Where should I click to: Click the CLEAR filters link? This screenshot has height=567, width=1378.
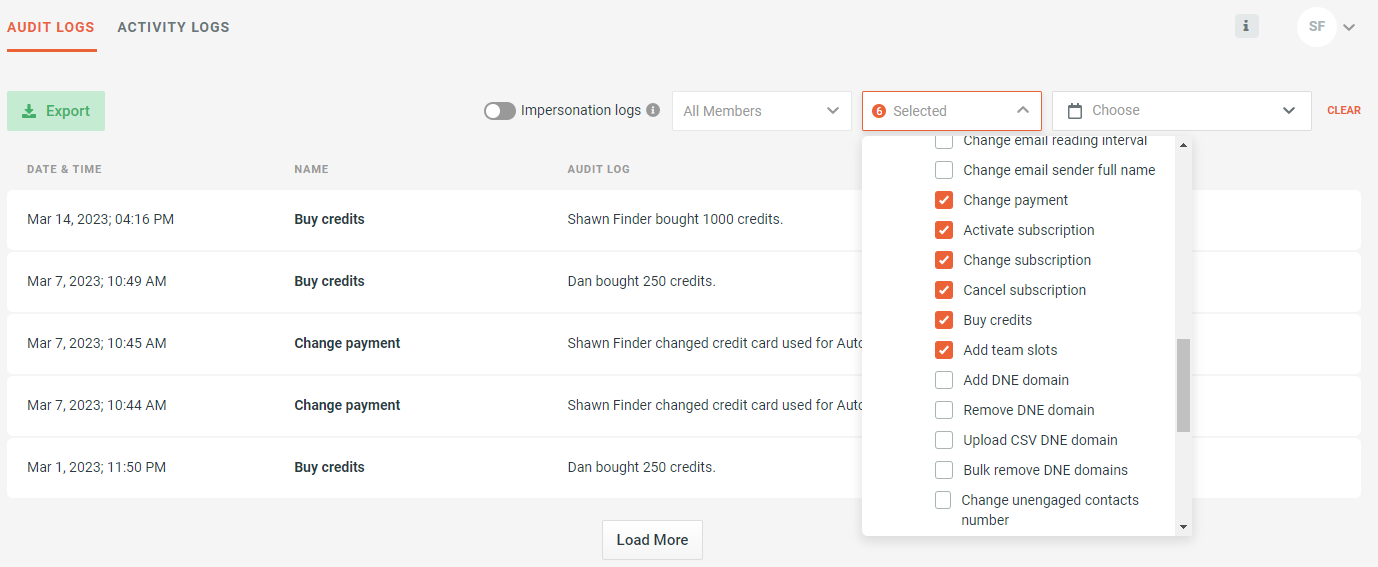[x=1344, y=111]
